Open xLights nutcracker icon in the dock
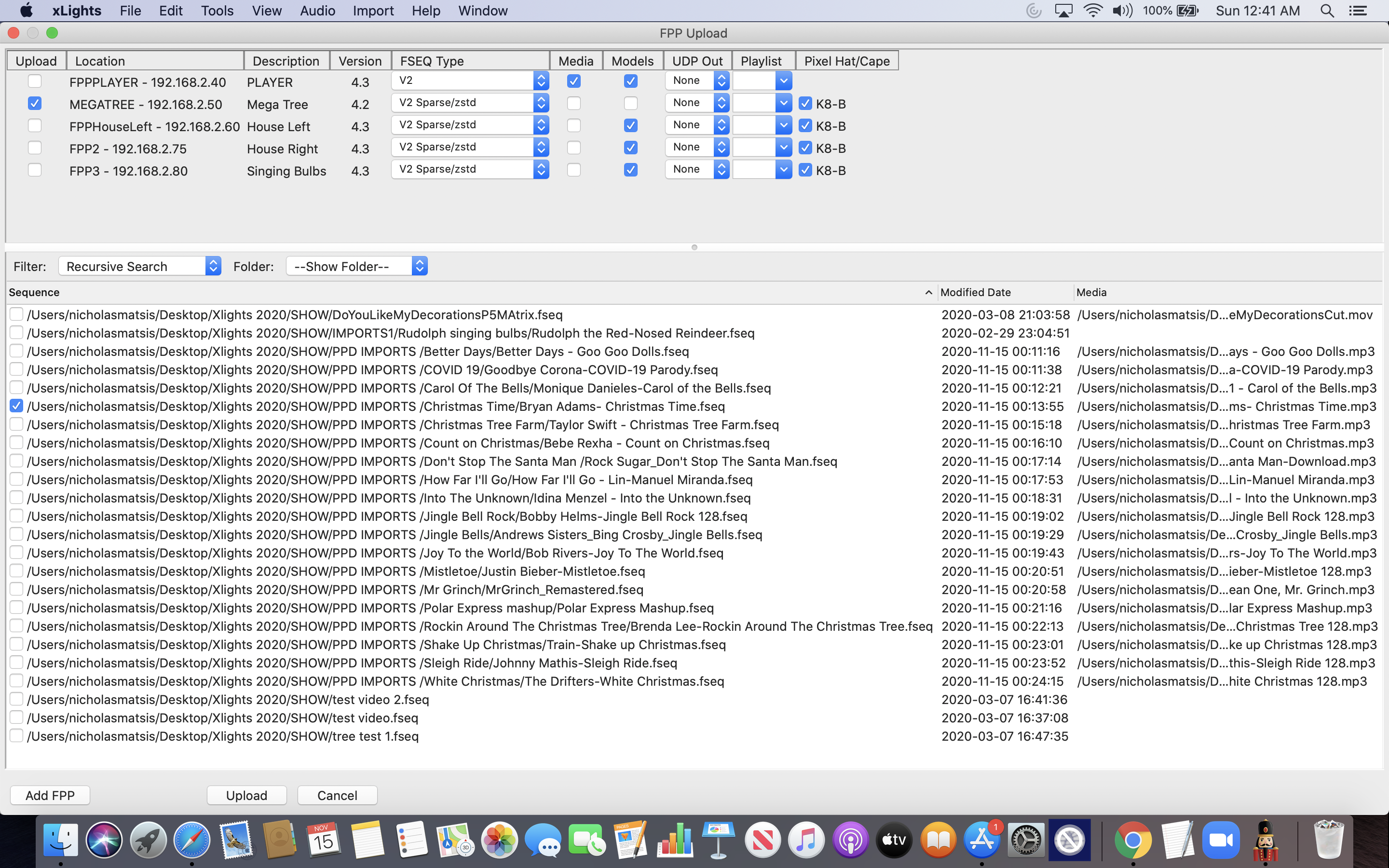 (x=1266, y=841)
